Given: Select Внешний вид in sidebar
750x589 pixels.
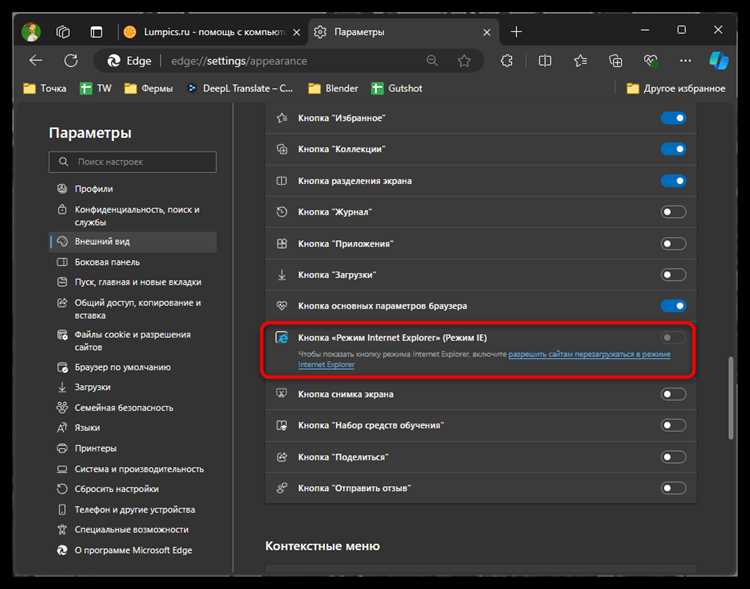Looking at the screenshot, I should pos(132,242).
